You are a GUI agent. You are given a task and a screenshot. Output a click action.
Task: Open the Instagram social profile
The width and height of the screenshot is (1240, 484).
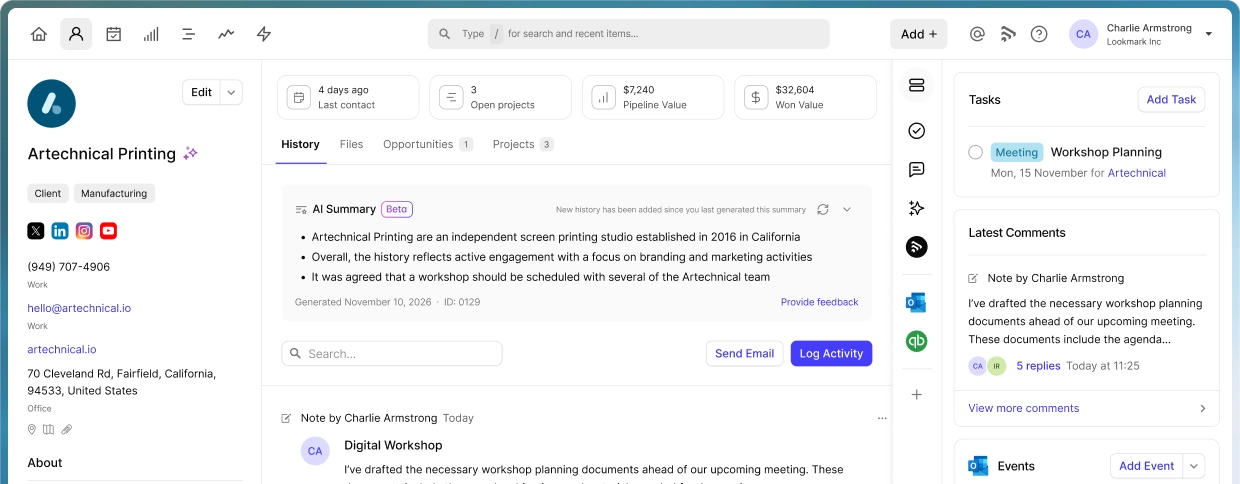point(84,231)
